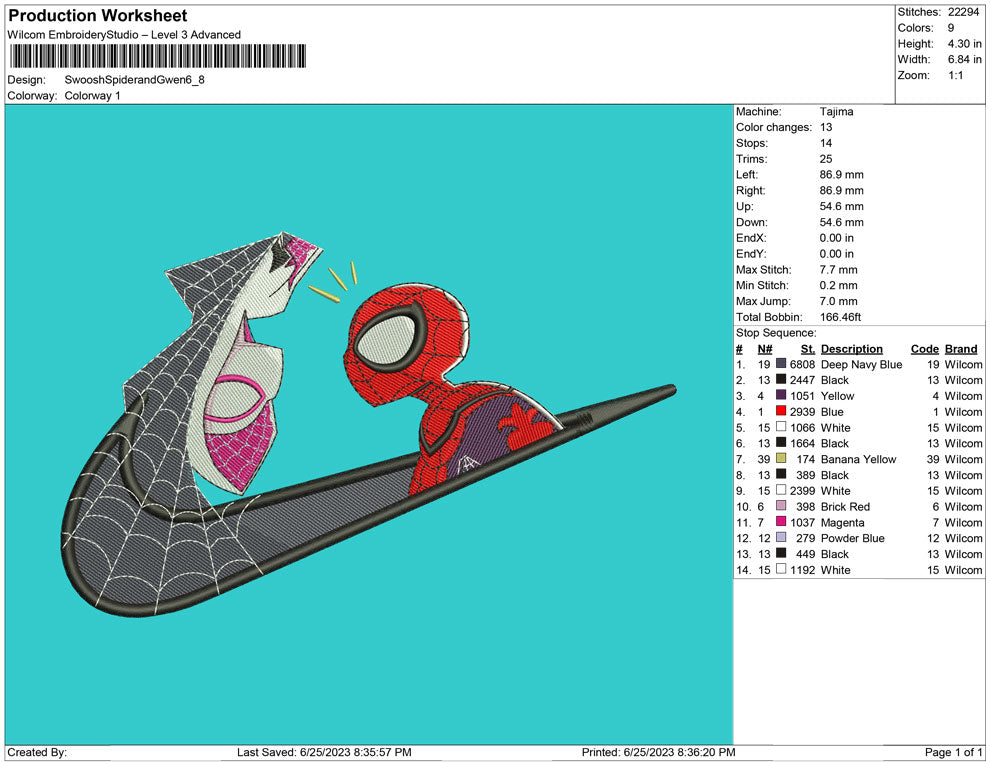
Task: Click the Brand column header
Action: (x=960, y=349)
